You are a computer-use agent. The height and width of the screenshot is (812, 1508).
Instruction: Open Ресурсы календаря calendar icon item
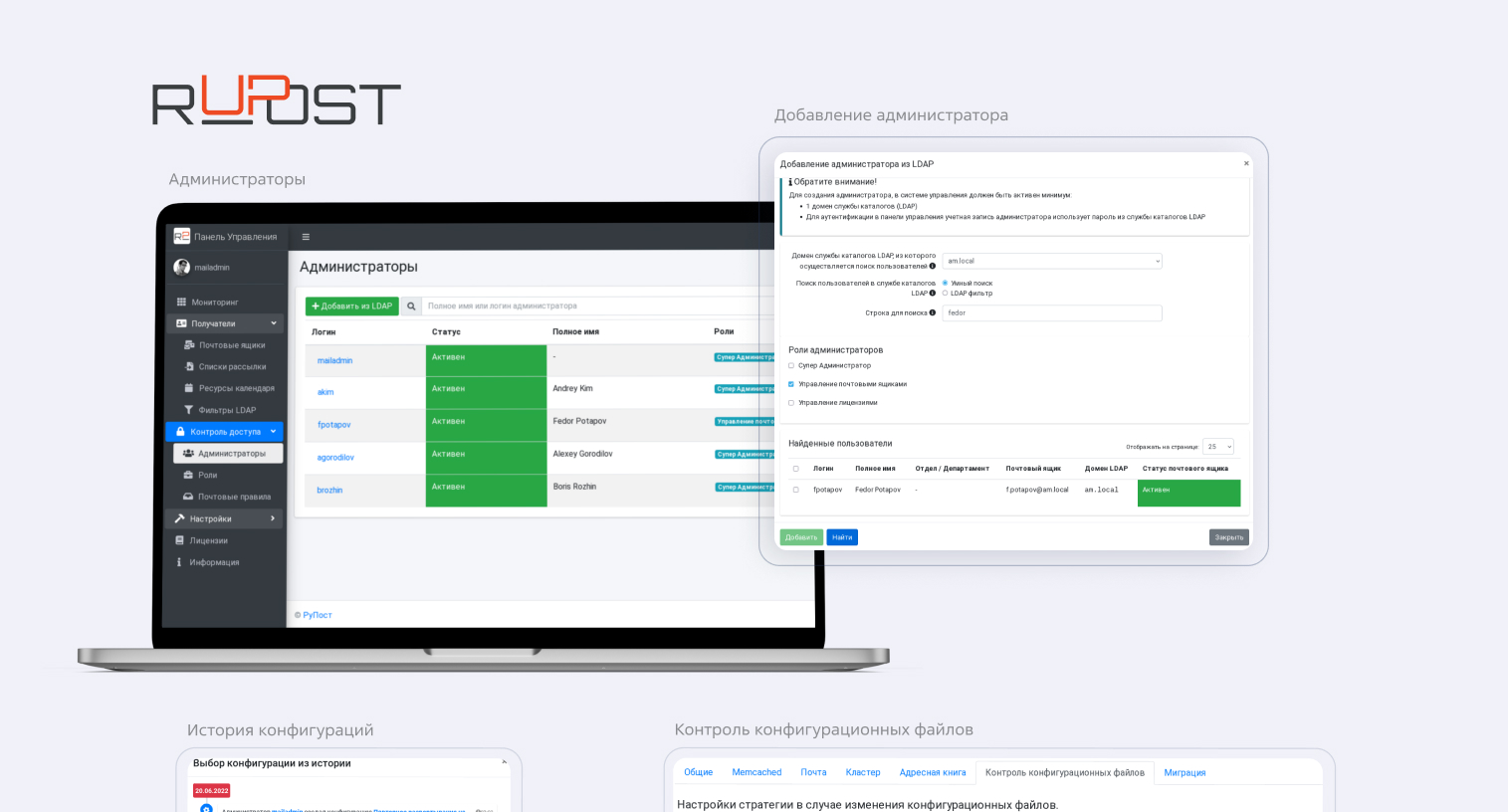coord(188,388)
